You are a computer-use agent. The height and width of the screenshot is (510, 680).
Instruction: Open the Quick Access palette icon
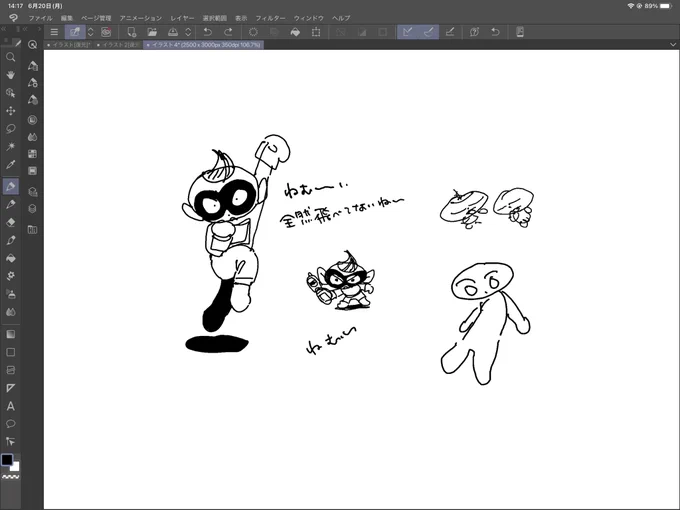(x=33, y=45)
